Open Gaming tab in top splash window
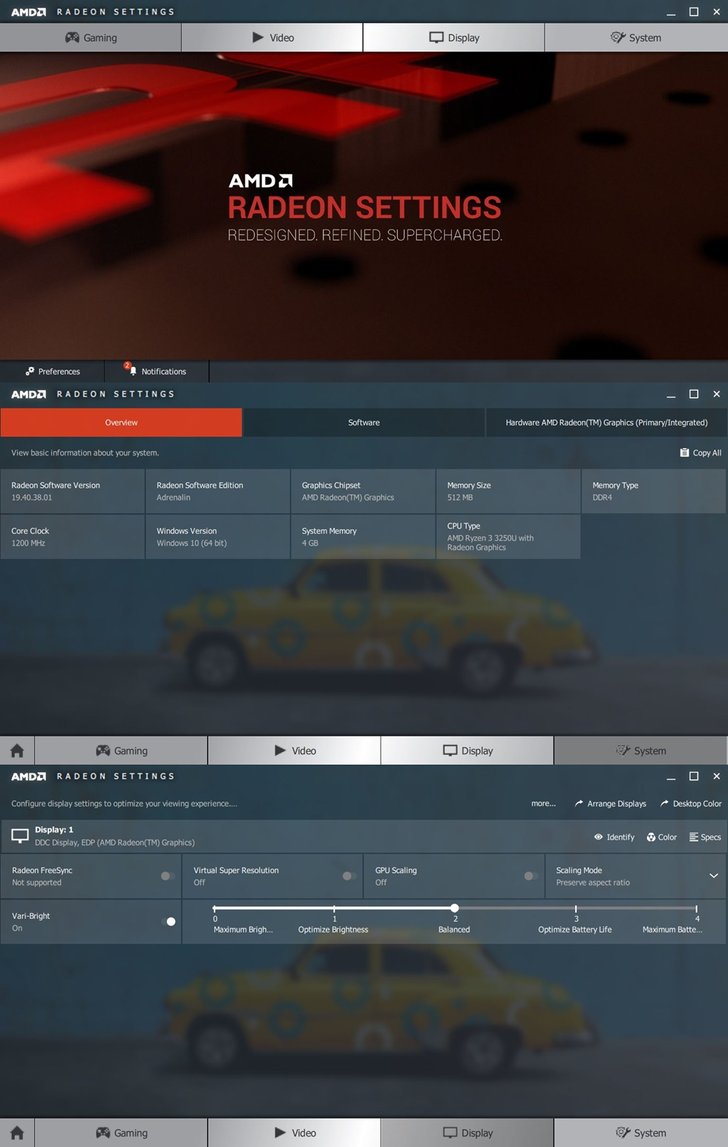The width and height of the screenshot is (728, 1147). tap(91, 37)
